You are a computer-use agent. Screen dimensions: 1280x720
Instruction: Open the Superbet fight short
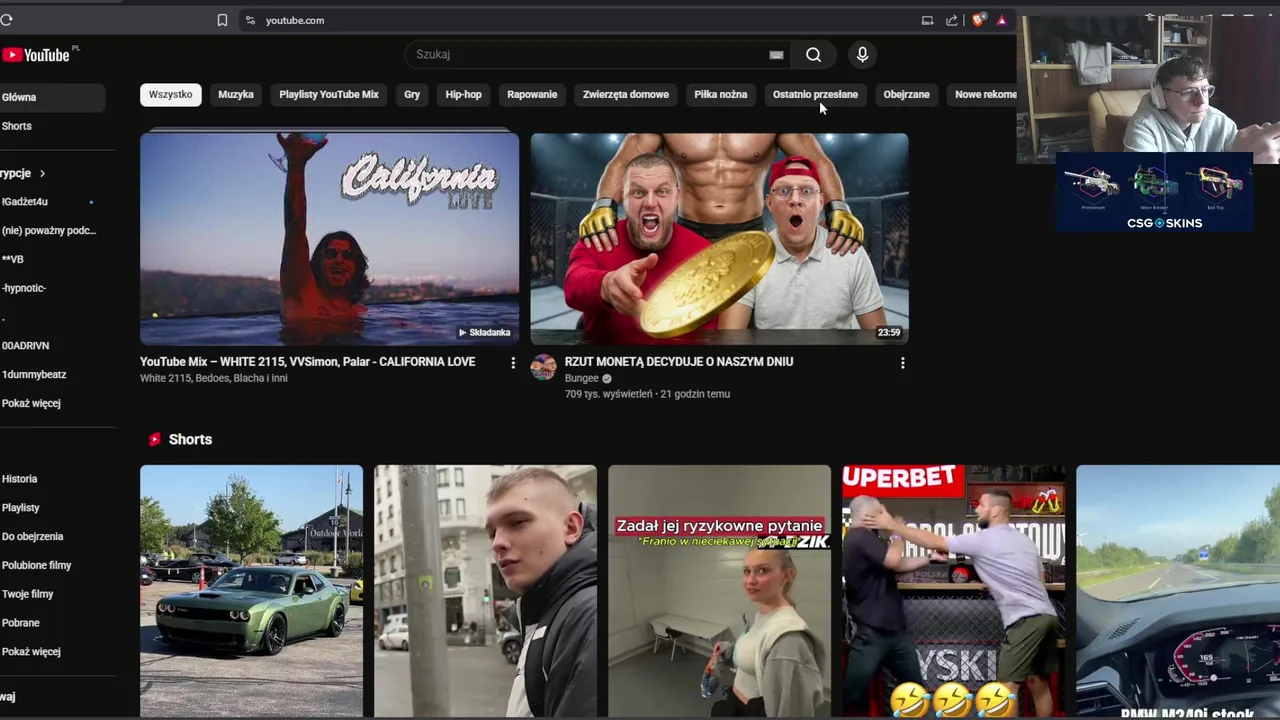[x=953, y=591]
